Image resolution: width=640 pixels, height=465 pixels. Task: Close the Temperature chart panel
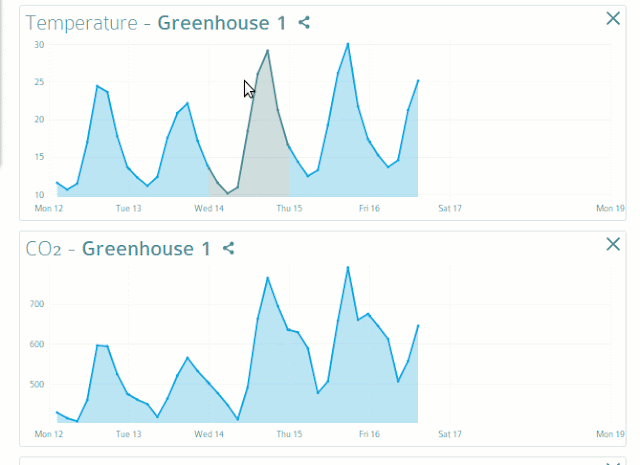click(x=613, y=18)
